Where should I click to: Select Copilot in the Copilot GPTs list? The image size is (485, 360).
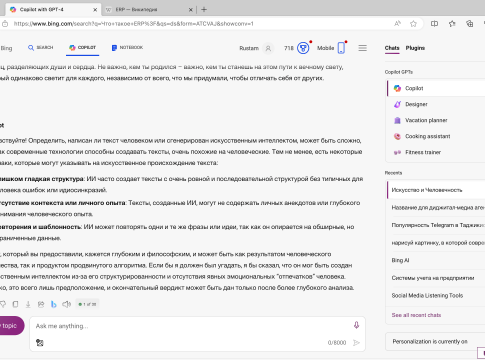coord(436,88)
